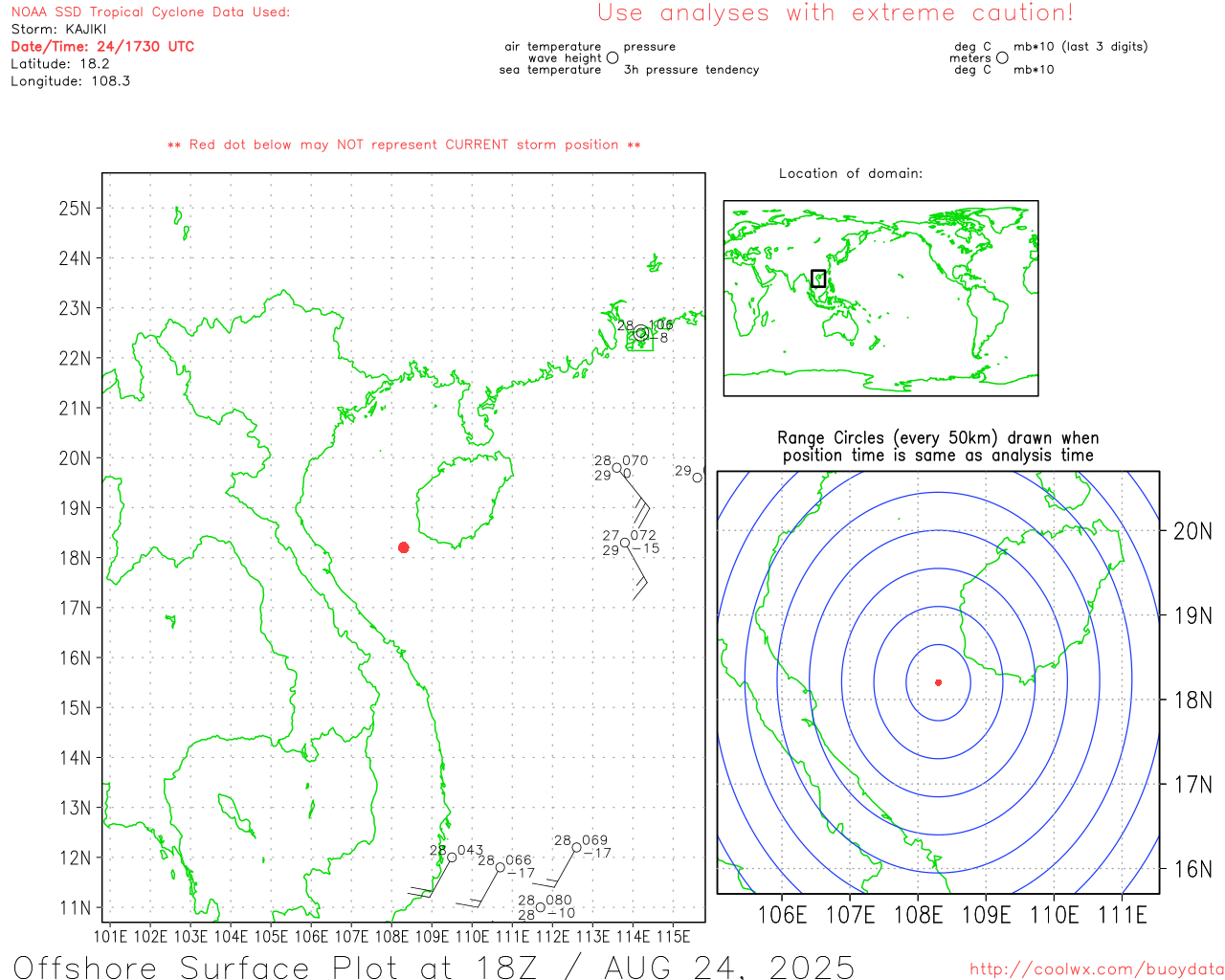Click the 18N latitude label on main map
The image size is (1225, 980).
coord(76,558)
